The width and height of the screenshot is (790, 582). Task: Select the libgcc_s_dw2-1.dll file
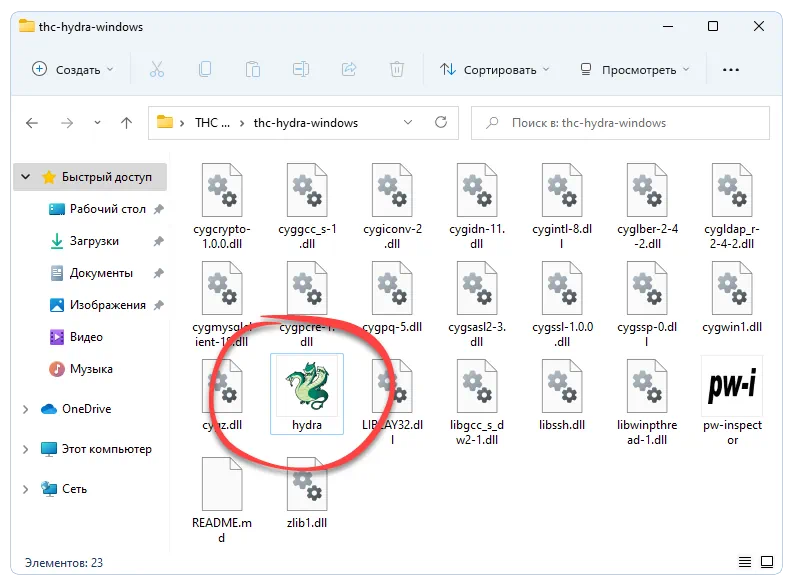tap(477, 402)
